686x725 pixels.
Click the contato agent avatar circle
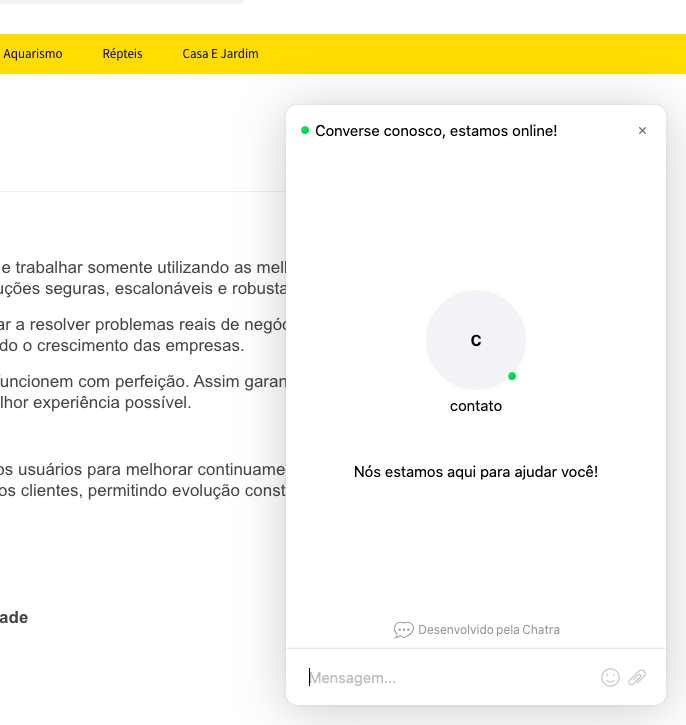point(476,340)
